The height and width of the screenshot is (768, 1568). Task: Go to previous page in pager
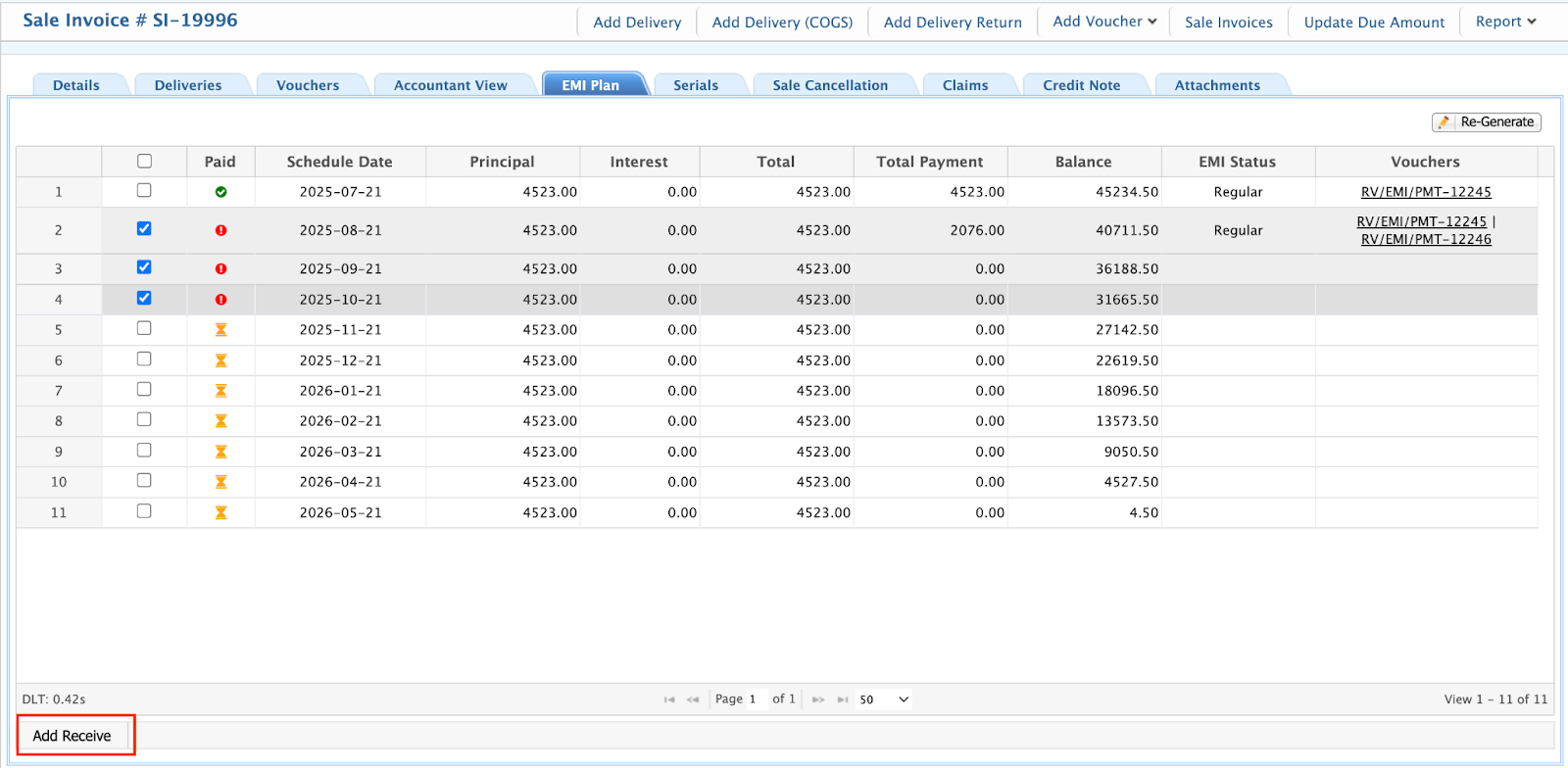tap(693, 699)
